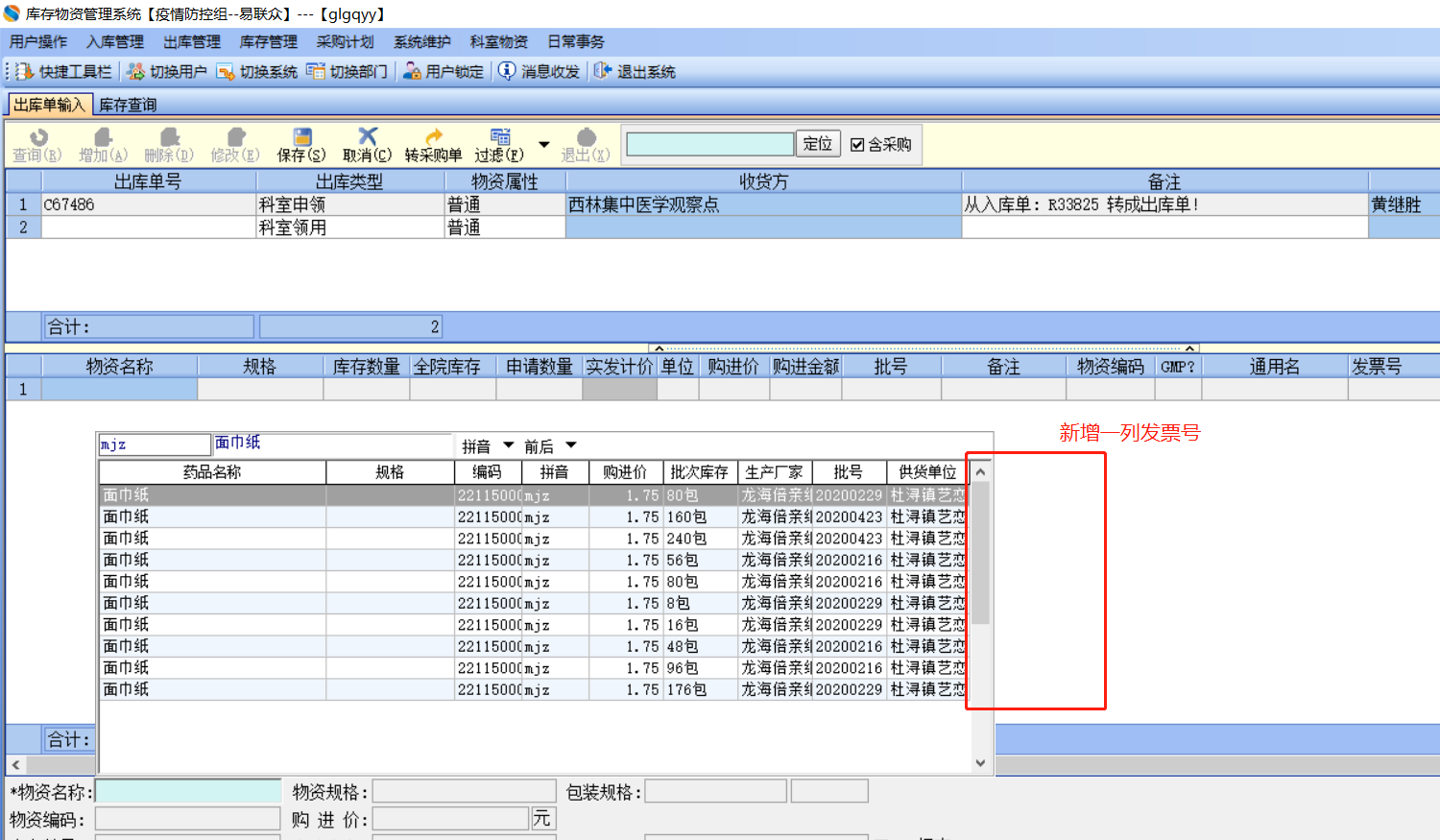Open the 科室物资 menu
The image size is (1440, 840).
pyautogui.click(x=499, y=41)
